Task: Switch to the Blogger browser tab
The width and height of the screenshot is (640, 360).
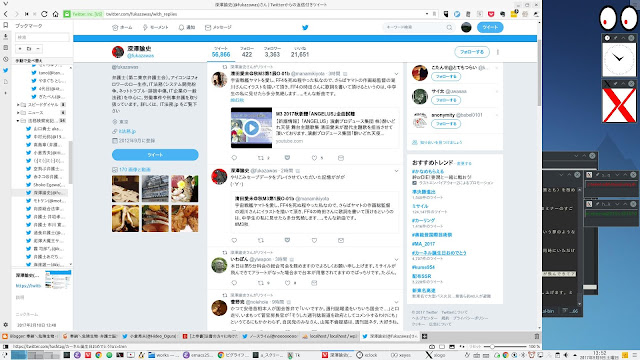Action: (30, 336)
